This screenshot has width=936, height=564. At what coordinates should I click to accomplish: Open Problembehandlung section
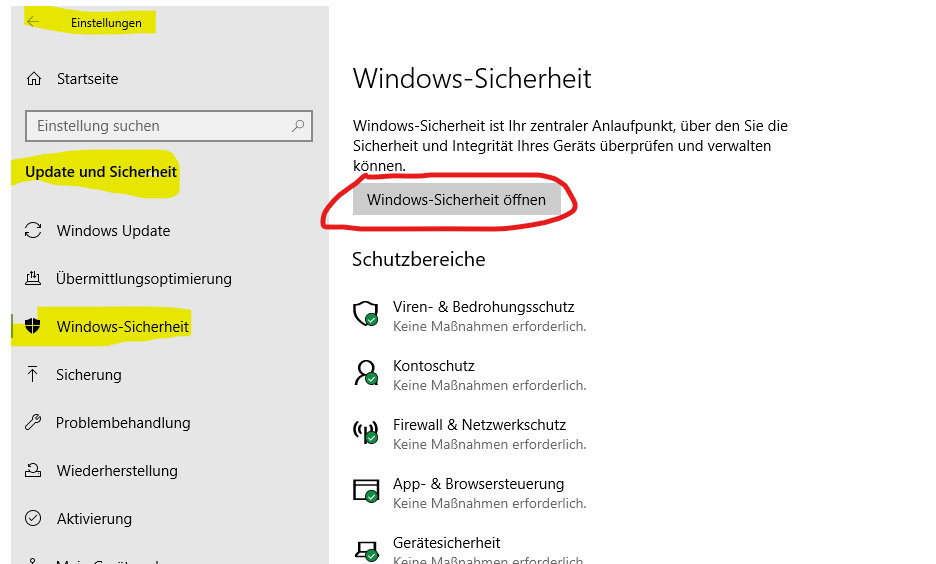123,423
